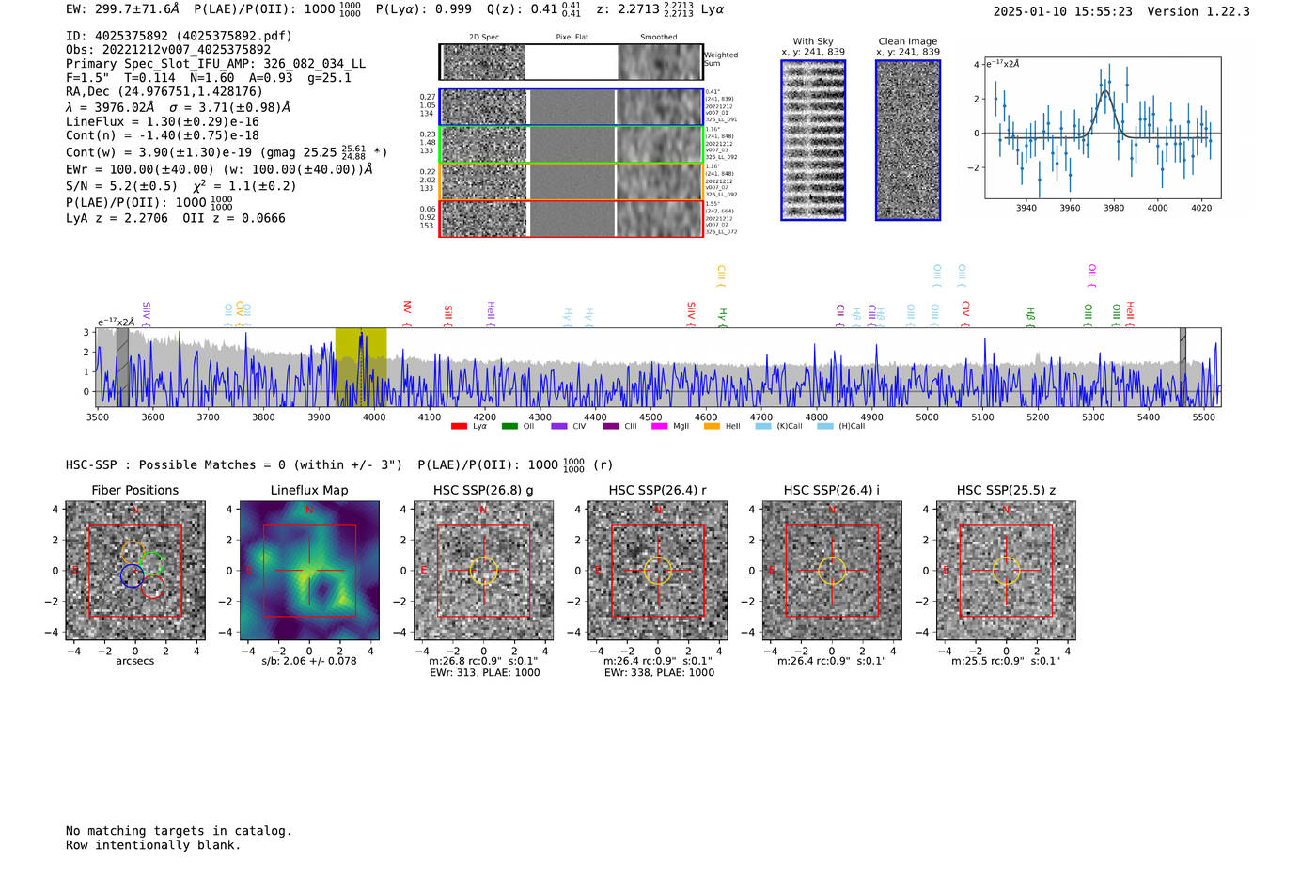Click the blue-framed row 2D Spec cutout
Image resolution: width=1316 pixels, height=896 pixels.
[x=484, y=107]
